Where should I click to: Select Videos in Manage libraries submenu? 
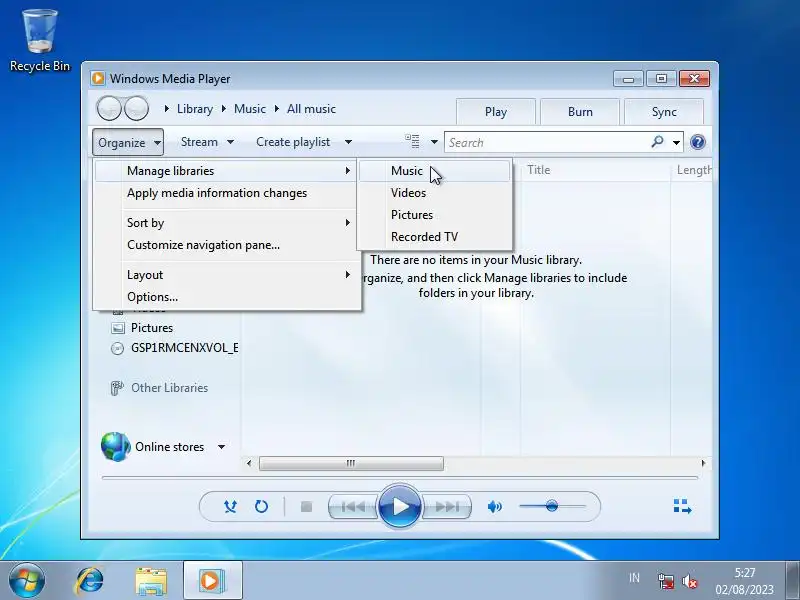click(x=434, y=193)
